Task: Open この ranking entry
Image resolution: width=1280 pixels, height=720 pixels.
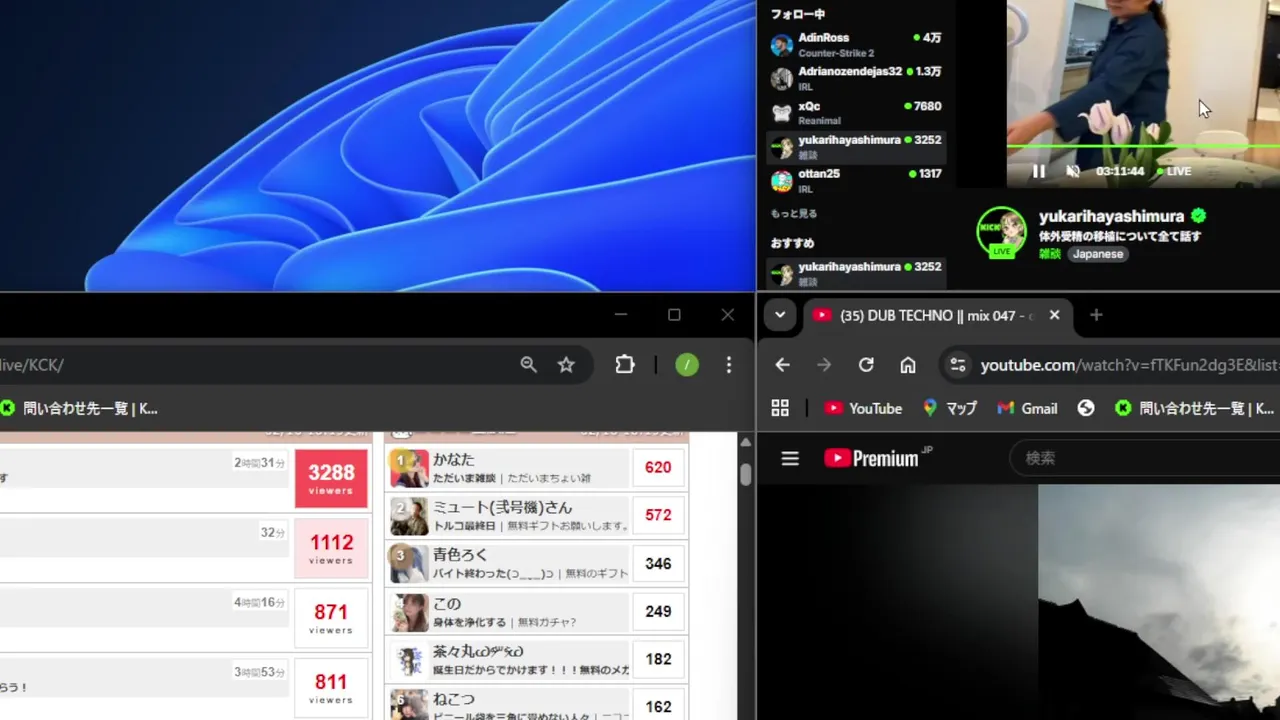Action: pyautogui.click(x=536, y=612)
